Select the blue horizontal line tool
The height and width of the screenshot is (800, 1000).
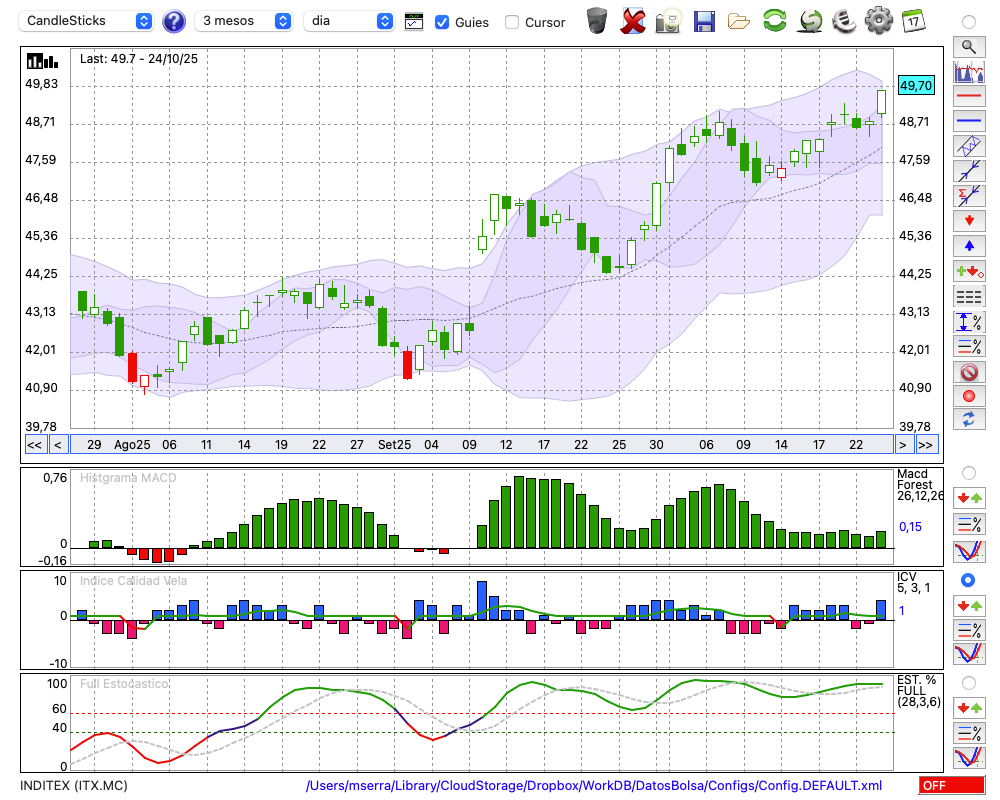tap(969, 121)
